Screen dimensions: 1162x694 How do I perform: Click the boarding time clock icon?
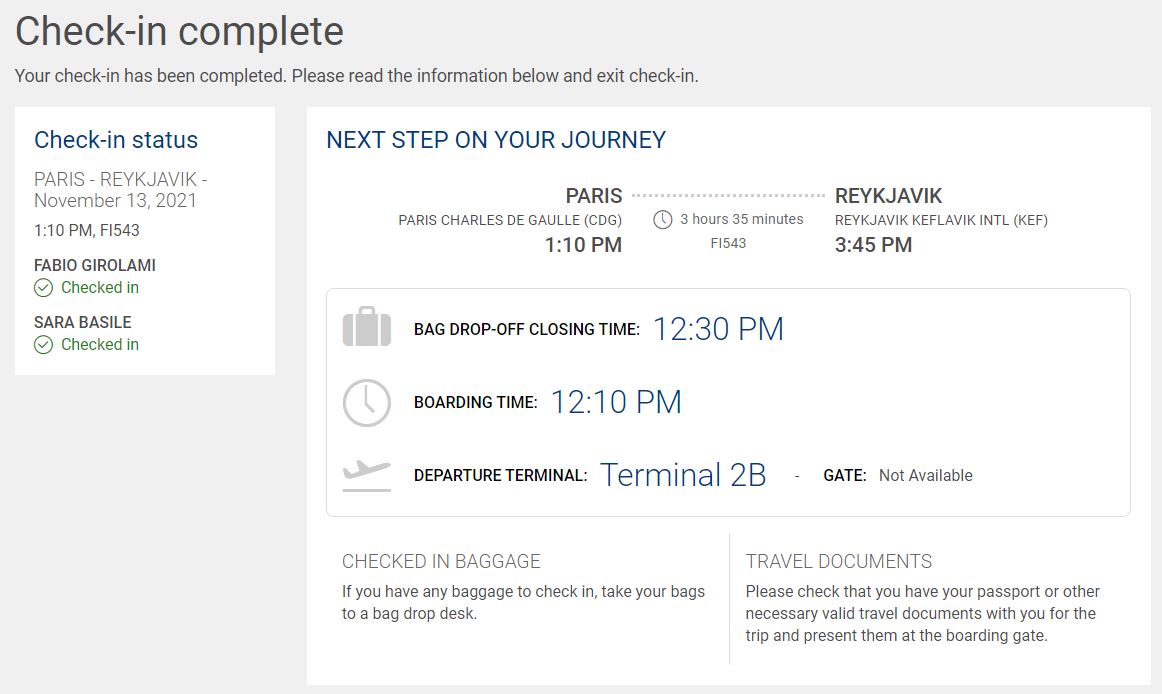(x=367, y=403)
